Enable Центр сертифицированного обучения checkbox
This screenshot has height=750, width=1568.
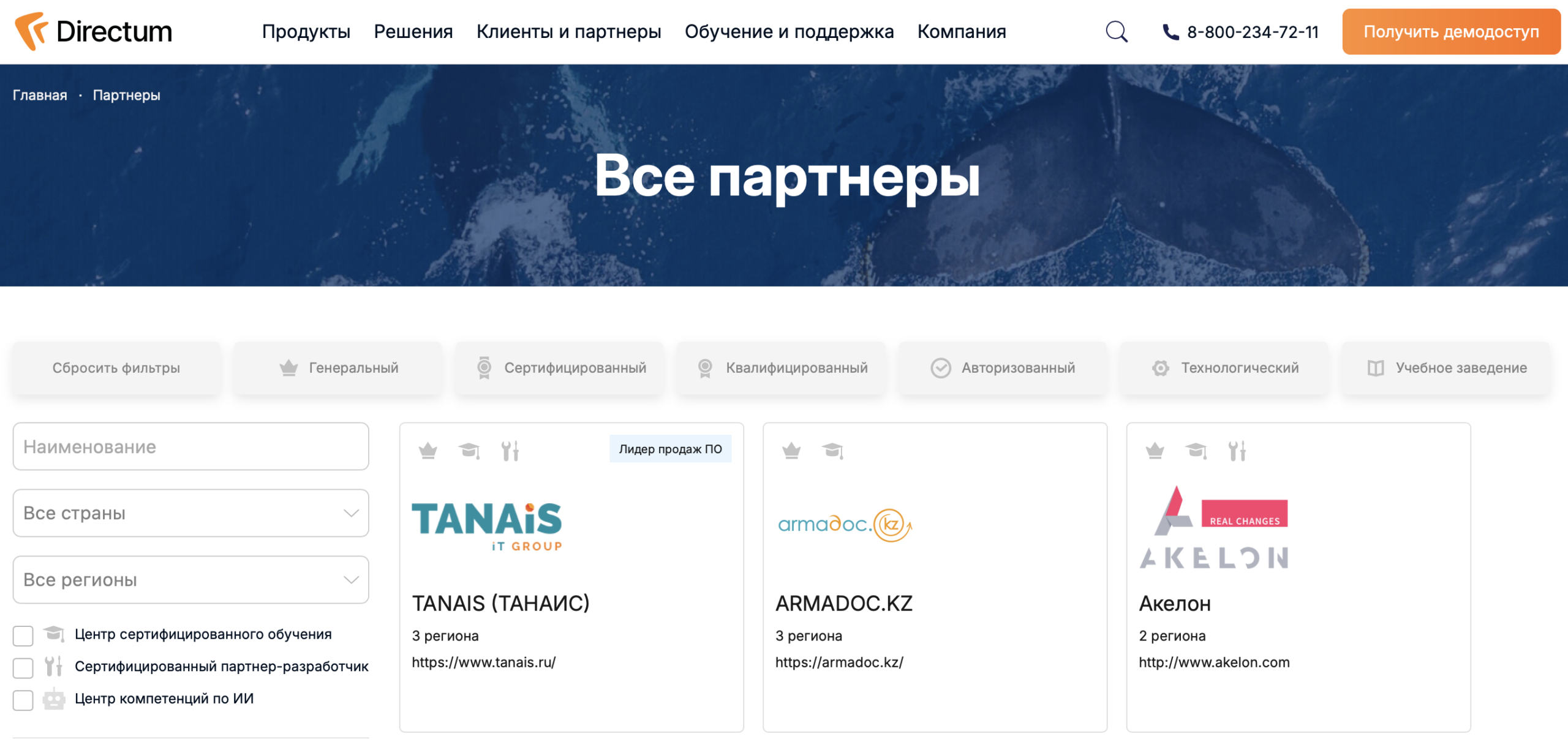(x=23, y=636)
